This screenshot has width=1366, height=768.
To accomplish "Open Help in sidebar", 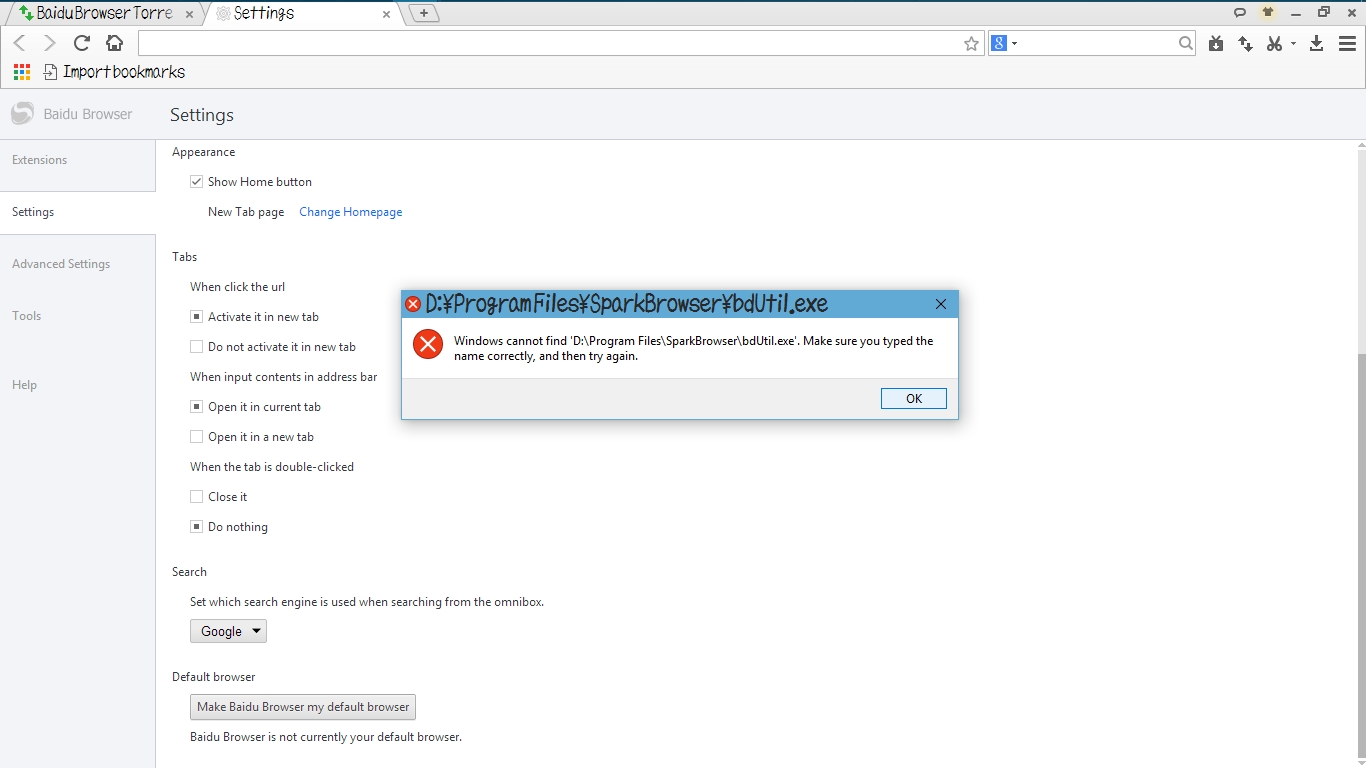I will [x=25, y=385].
